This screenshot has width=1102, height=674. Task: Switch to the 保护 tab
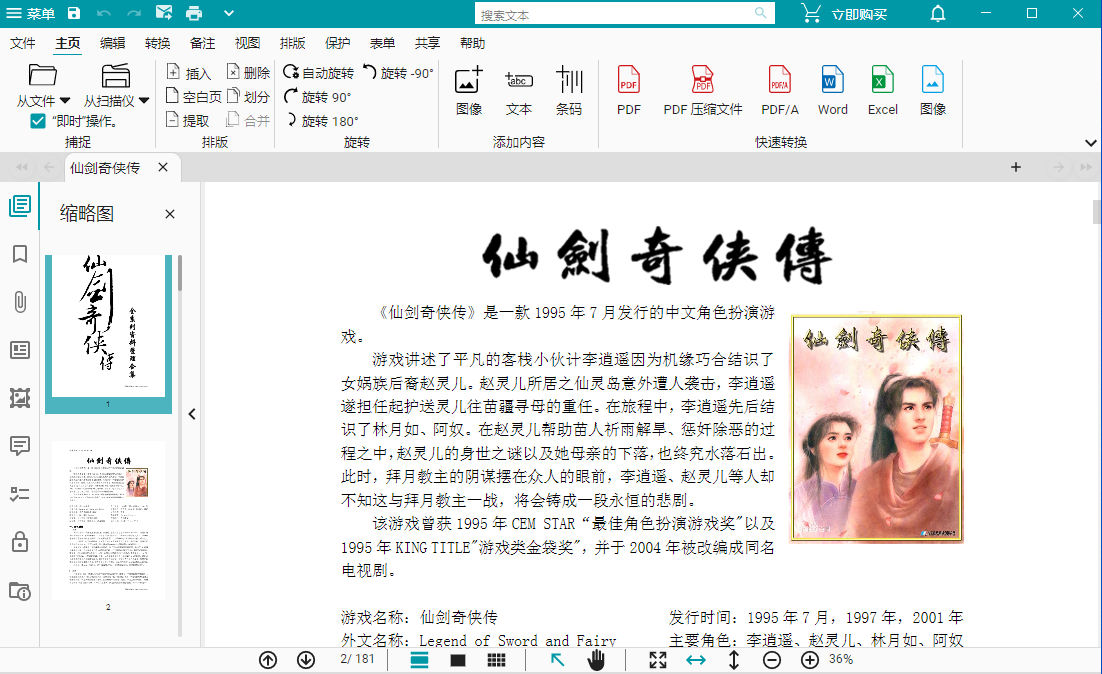click(337, 44)
